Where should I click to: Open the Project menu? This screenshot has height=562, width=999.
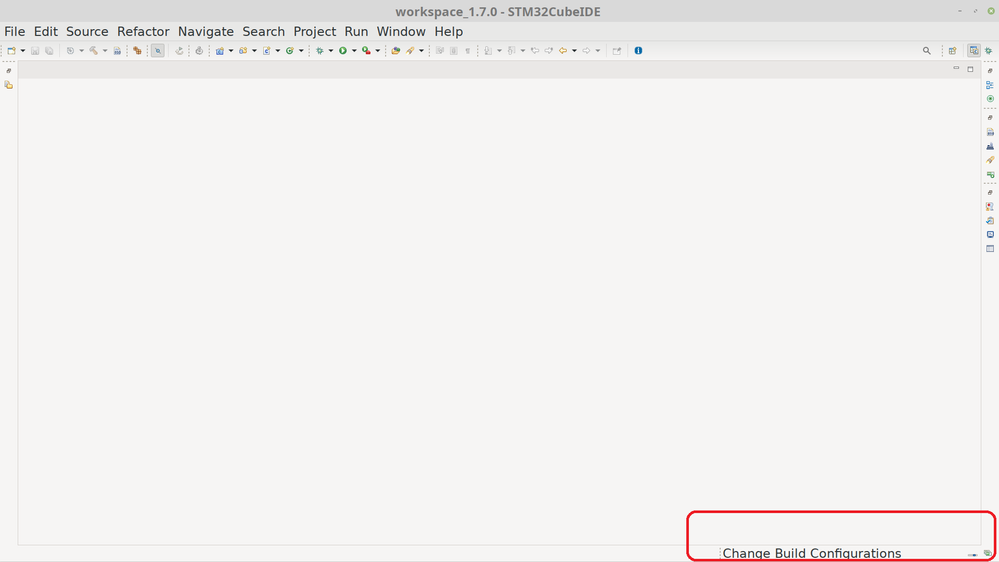tap(315, 31)
